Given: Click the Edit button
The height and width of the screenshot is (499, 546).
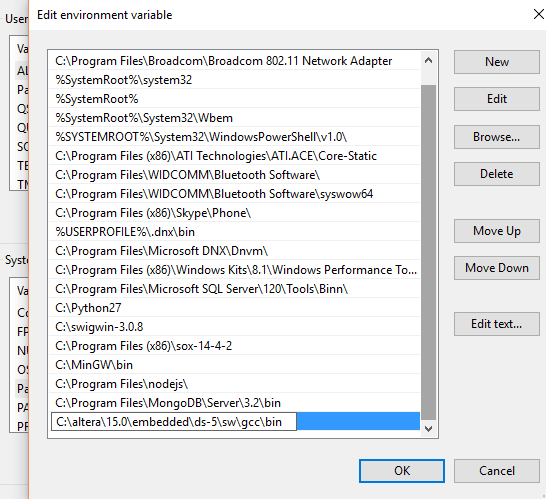Looking at the screenshot, I should click(497, 99).
